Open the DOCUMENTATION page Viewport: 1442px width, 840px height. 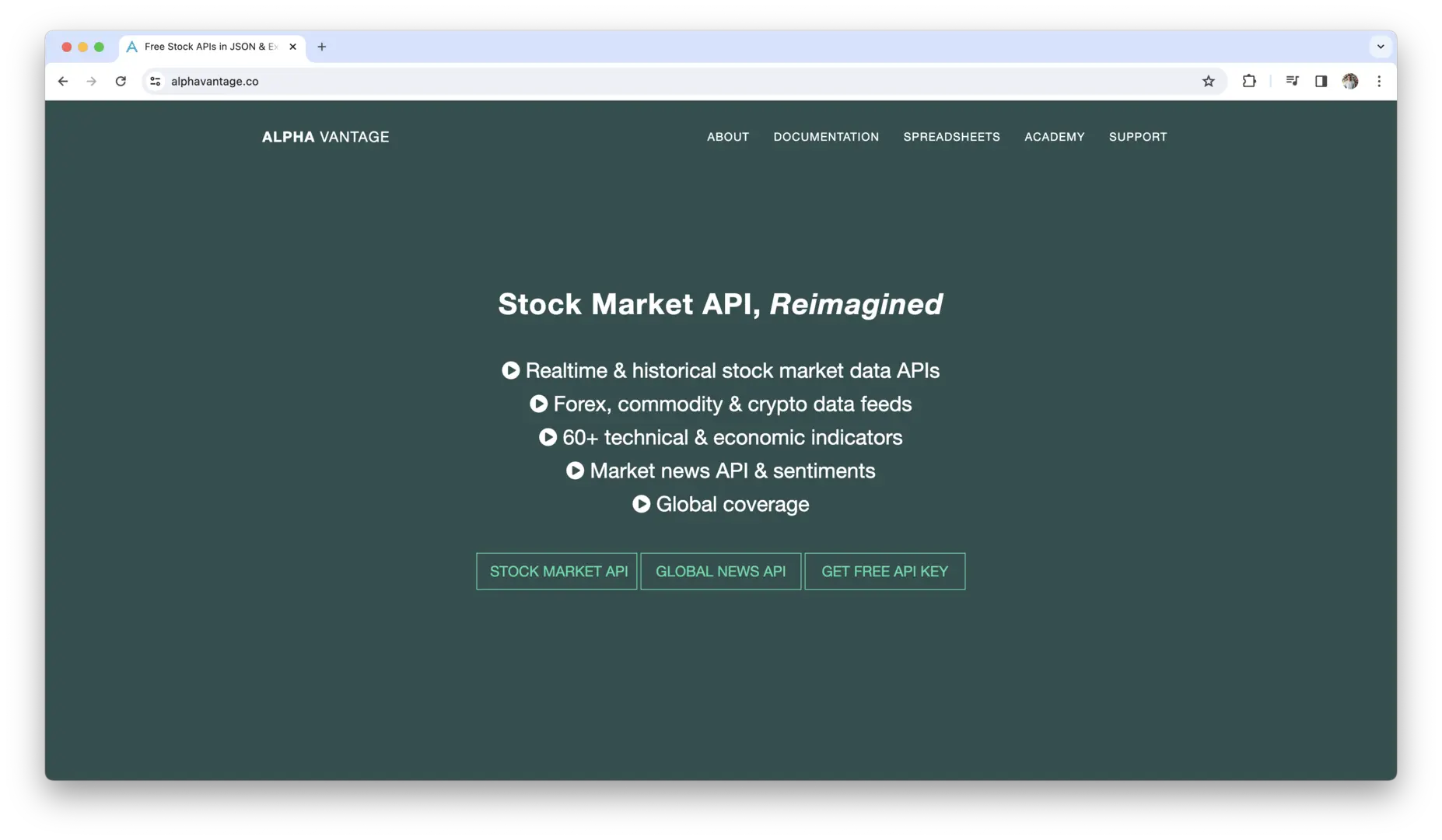[826, 137]
